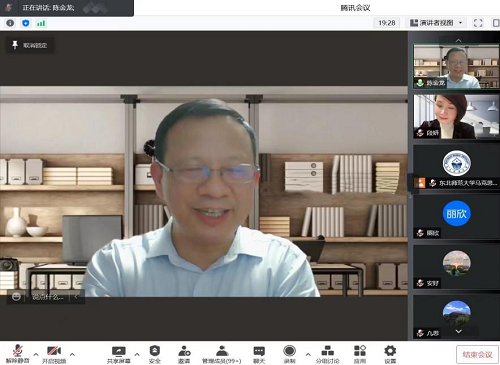This screenshot has width=500, height=365.
Task: Open the Share Screen (共享屏幕) tool
Action: pyautogui.click(x=119, y=354)
